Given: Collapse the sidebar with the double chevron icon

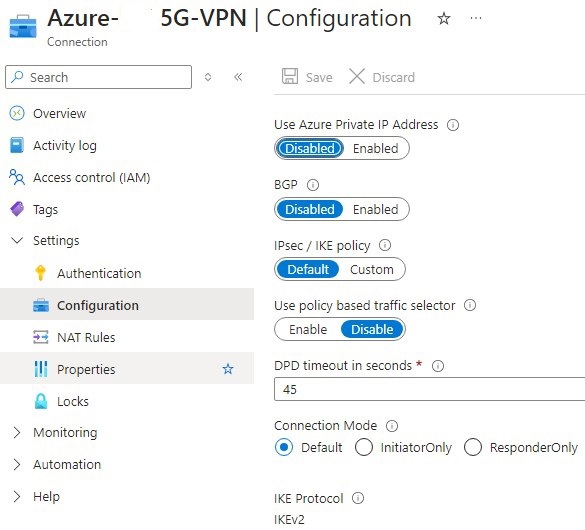Looking at the screenshot, I should coord(238,77).
